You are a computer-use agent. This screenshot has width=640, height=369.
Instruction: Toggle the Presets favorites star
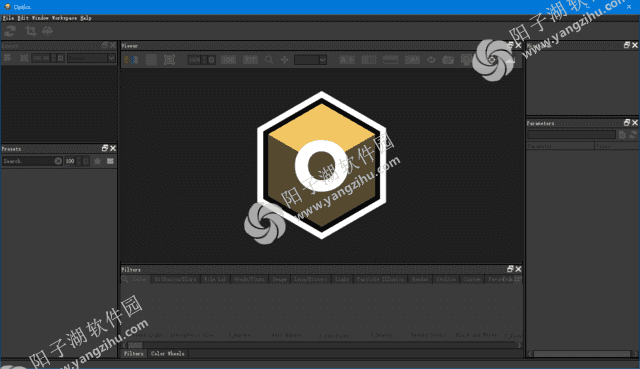tap(97, 161)
